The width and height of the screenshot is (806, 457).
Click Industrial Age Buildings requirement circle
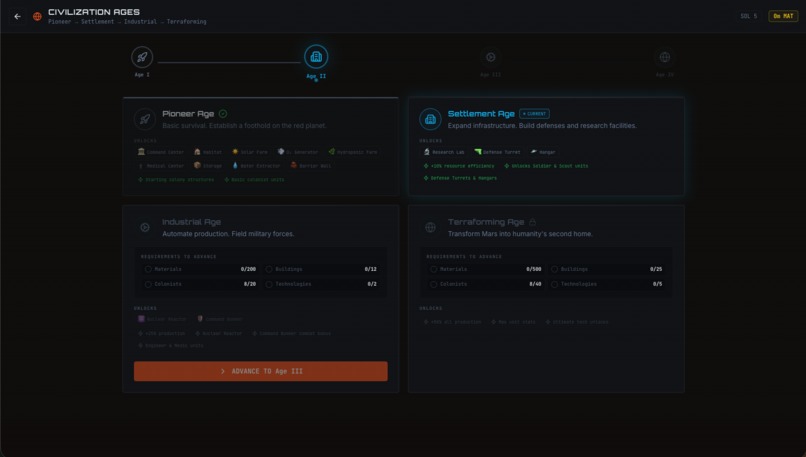269,269
